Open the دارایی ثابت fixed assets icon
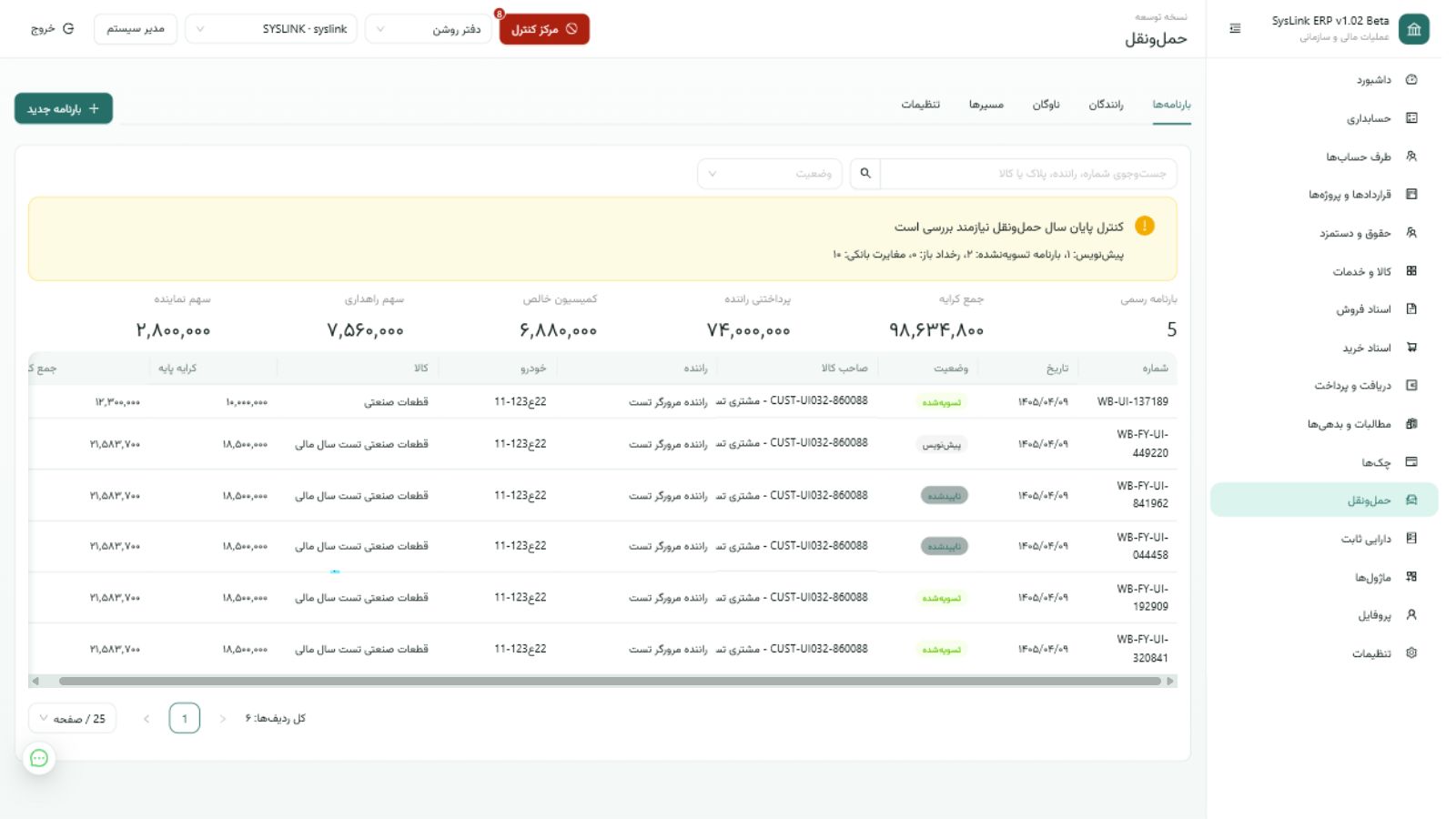Image resolution: width=1456 pixels, height=819 pixels. pos(1411,539)
